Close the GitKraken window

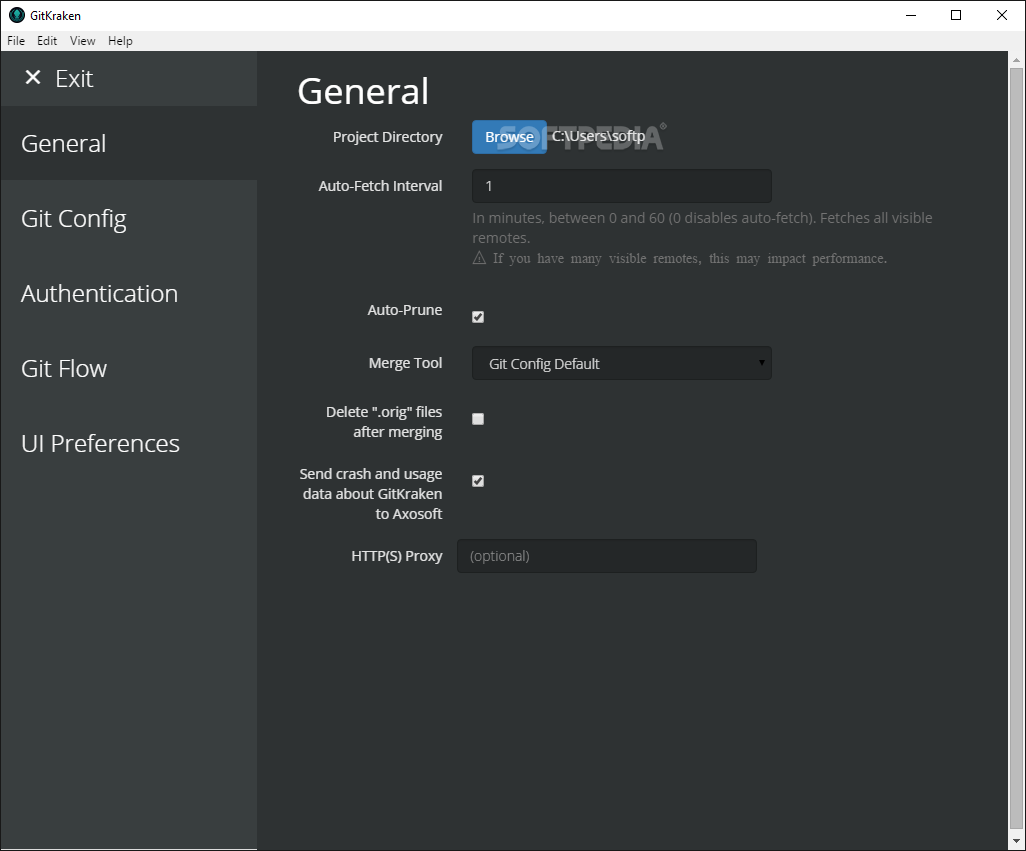1002,15
